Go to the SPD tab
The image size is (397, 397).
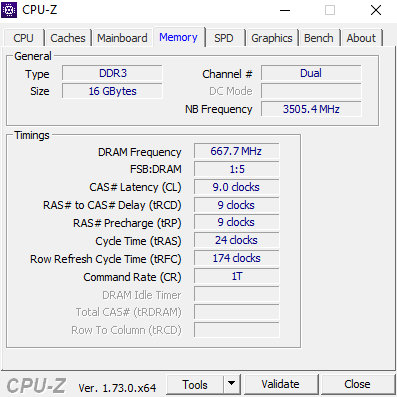[224, 38]
